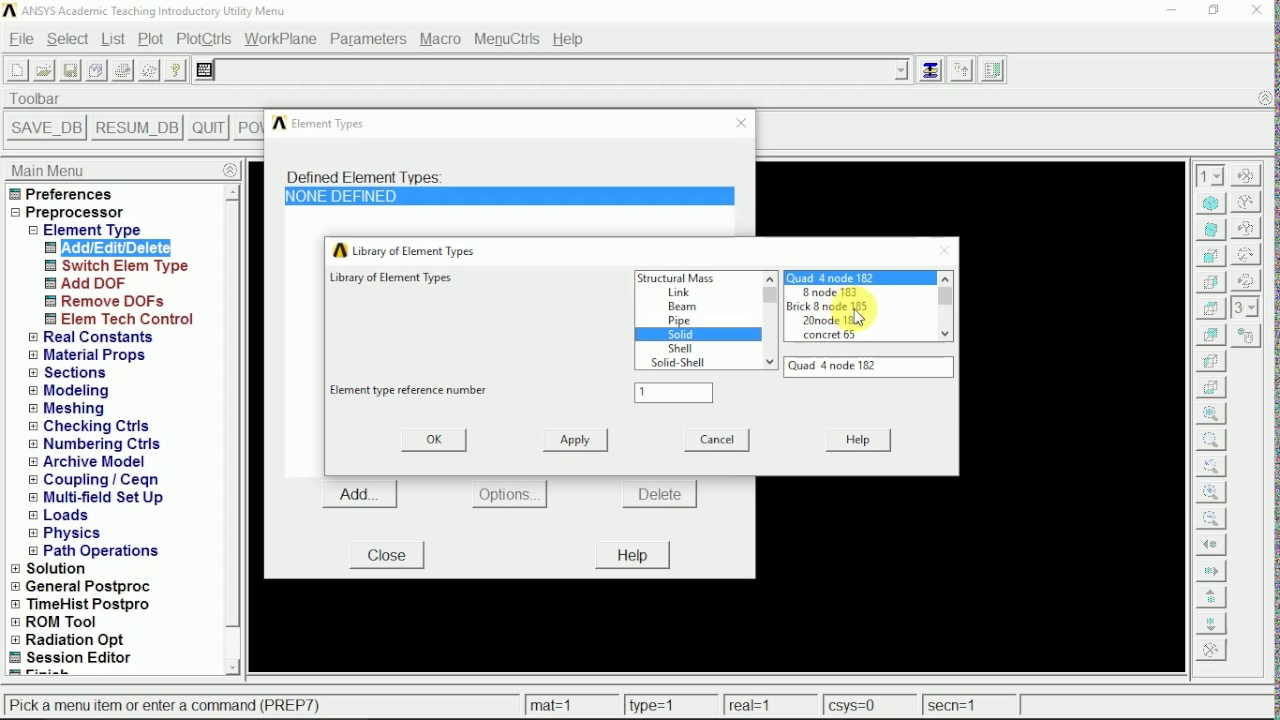Image resolution: width=1280 pixels, height=720 pixels.
Task: Open Elem Tech Control entry
Action: tap(127, 319)
